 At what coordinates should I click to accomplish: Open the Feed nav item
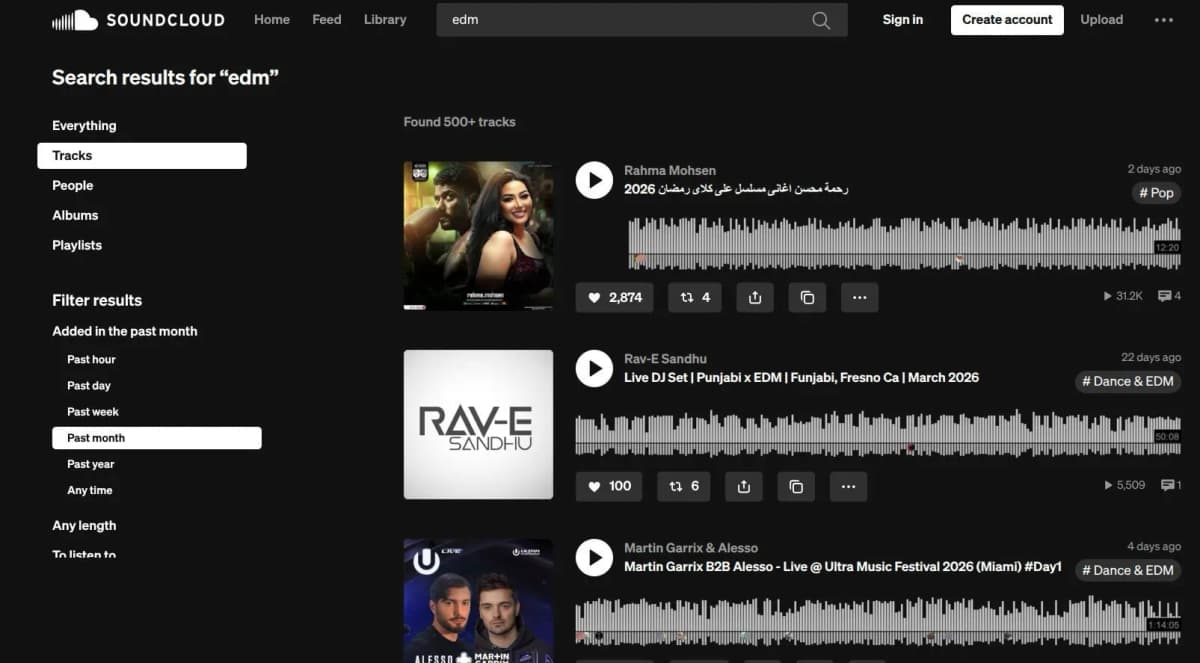click(327, 20)
